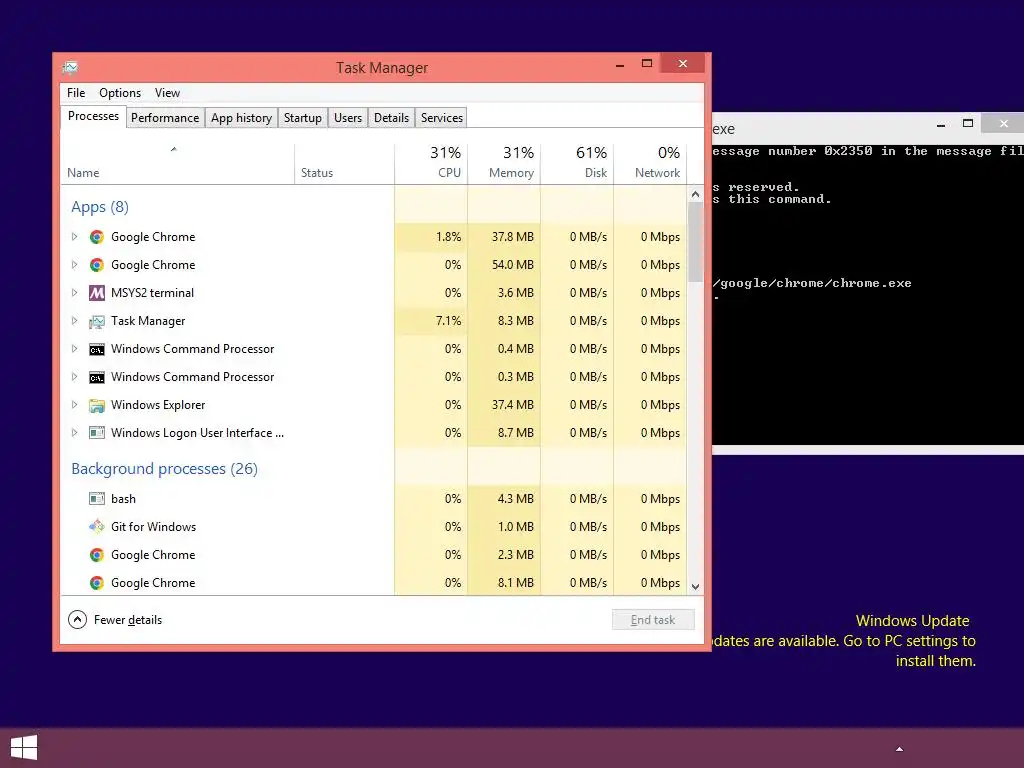Sort by the Status column header
Image resolution: width=1024 pixels, height=768 pixels.
(345, 163)
